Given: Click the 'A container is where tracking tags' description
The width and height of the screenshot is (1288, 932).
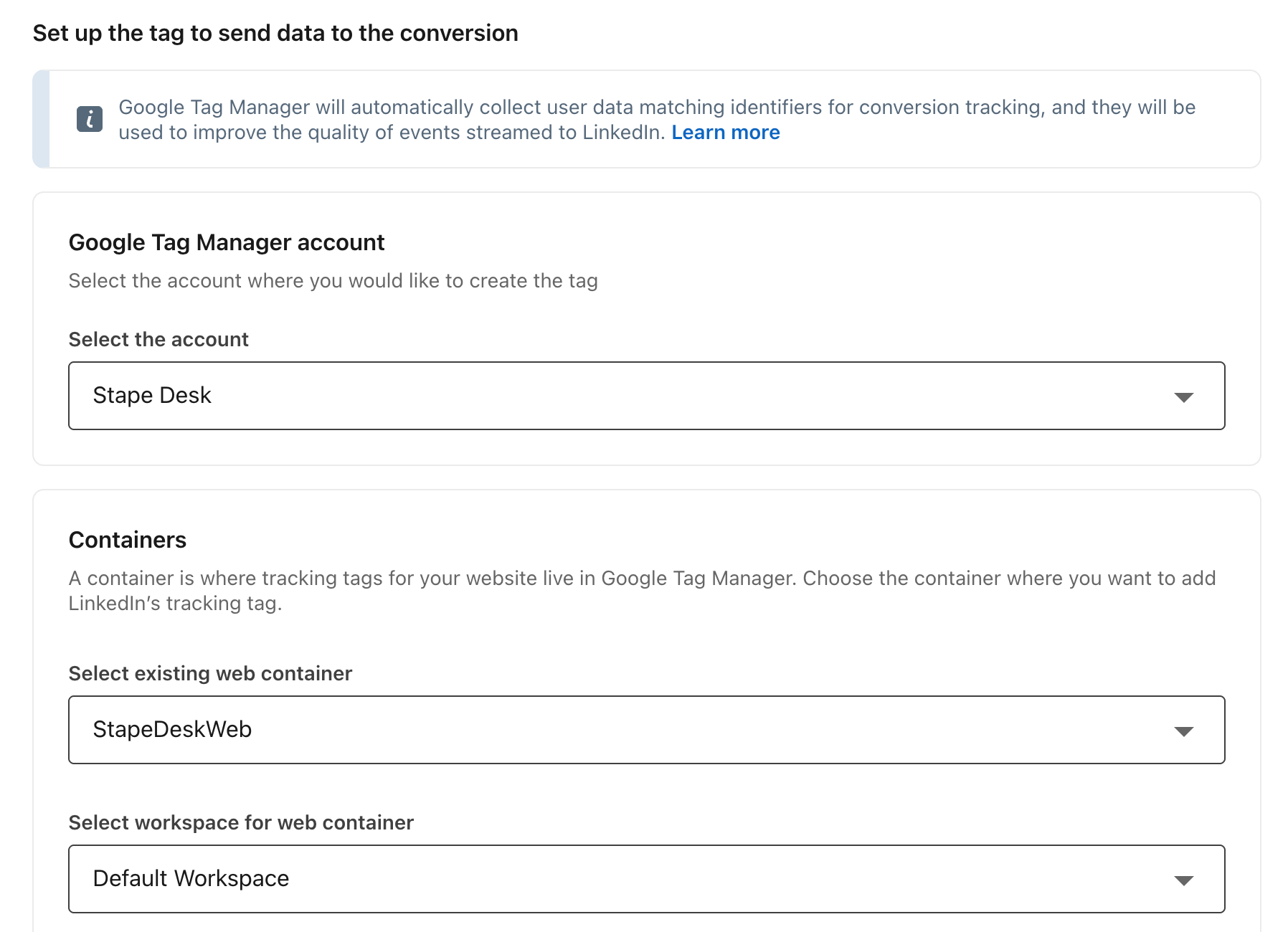Looking at the screenshot, I should 642,591.
